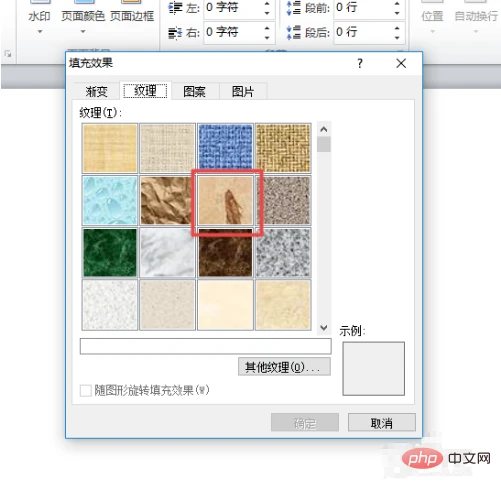This screenshot has height=491, width=501.
Task: Open the 图片 picture tab
Action: (x=243, y=91)
